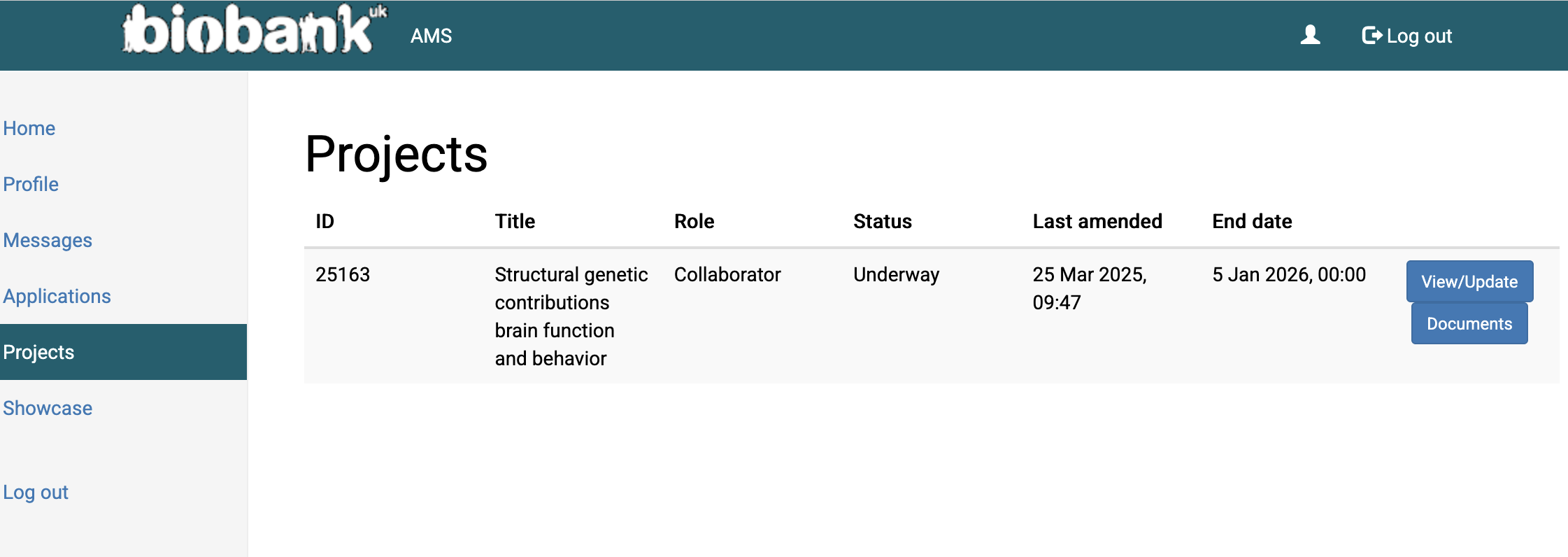Select the active Projects sidebar item

pyautogui.click(x=123, y=352)
